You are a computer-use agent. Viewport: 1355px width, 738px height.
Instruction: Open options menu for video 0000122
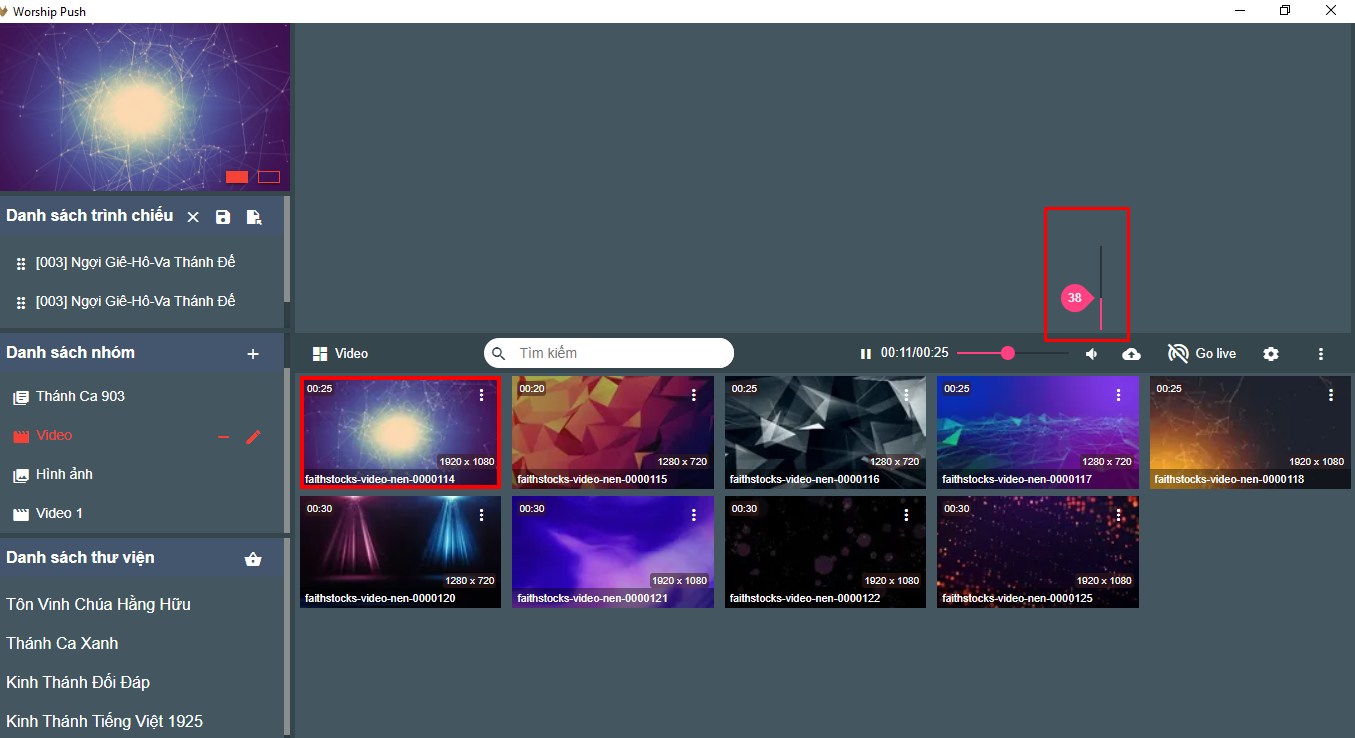click(907, 515)
